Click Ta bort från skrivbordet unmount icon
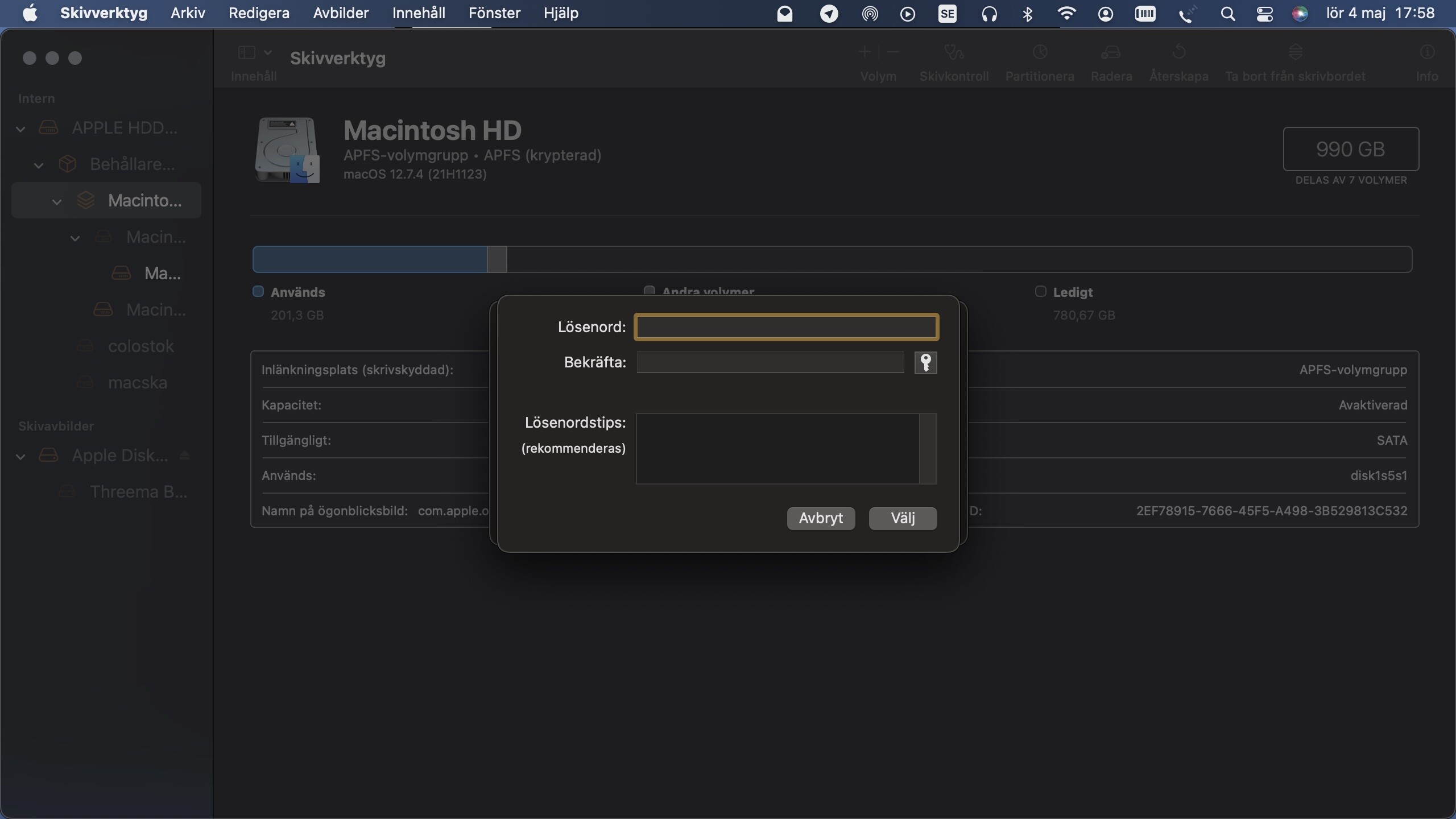 1296,52
